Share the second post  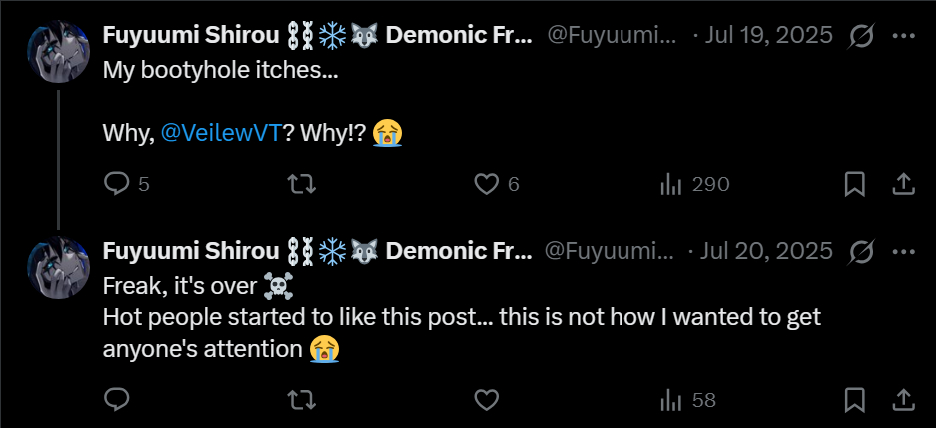[x=902, y=400]
